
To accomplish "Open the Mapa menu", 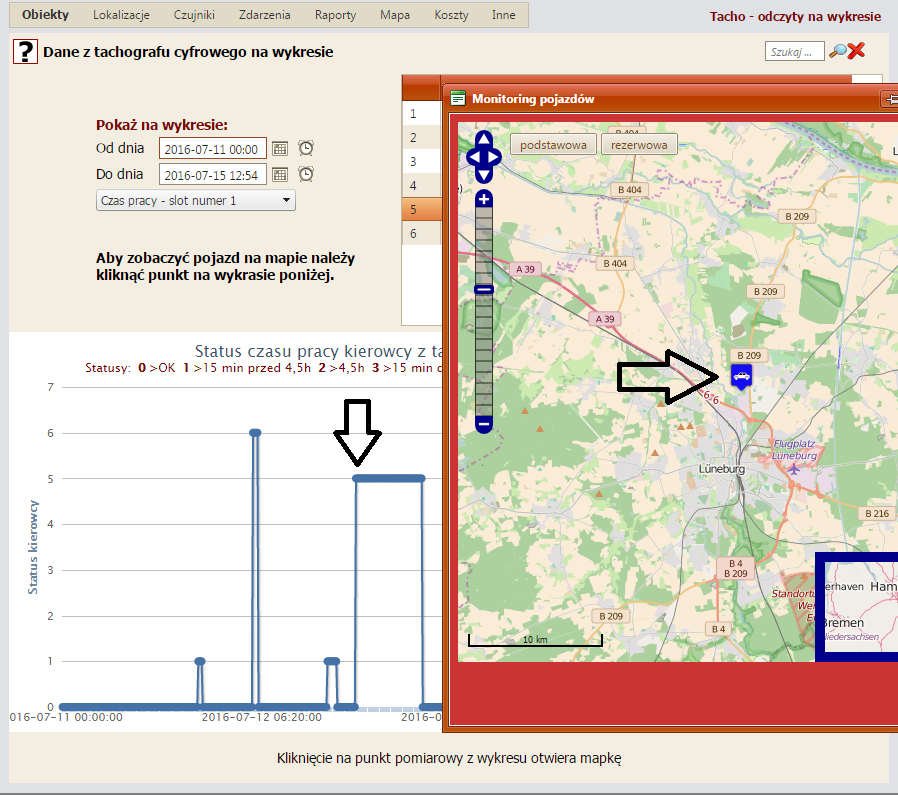I will click(395, 15).
